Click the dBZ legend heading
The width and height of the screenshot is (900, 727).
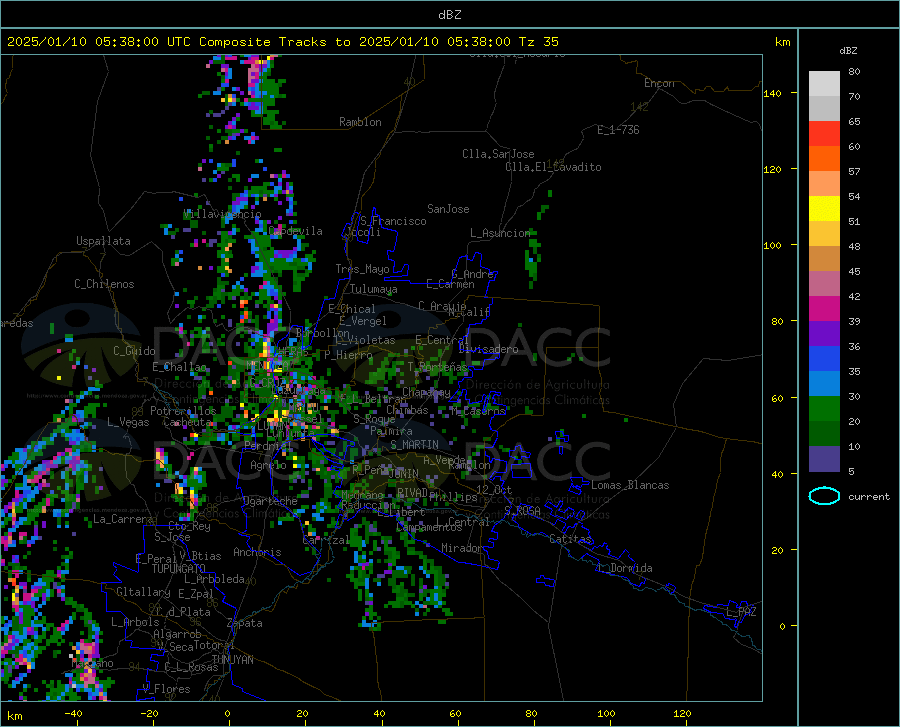pyautogui.click(x=848, y=50)
